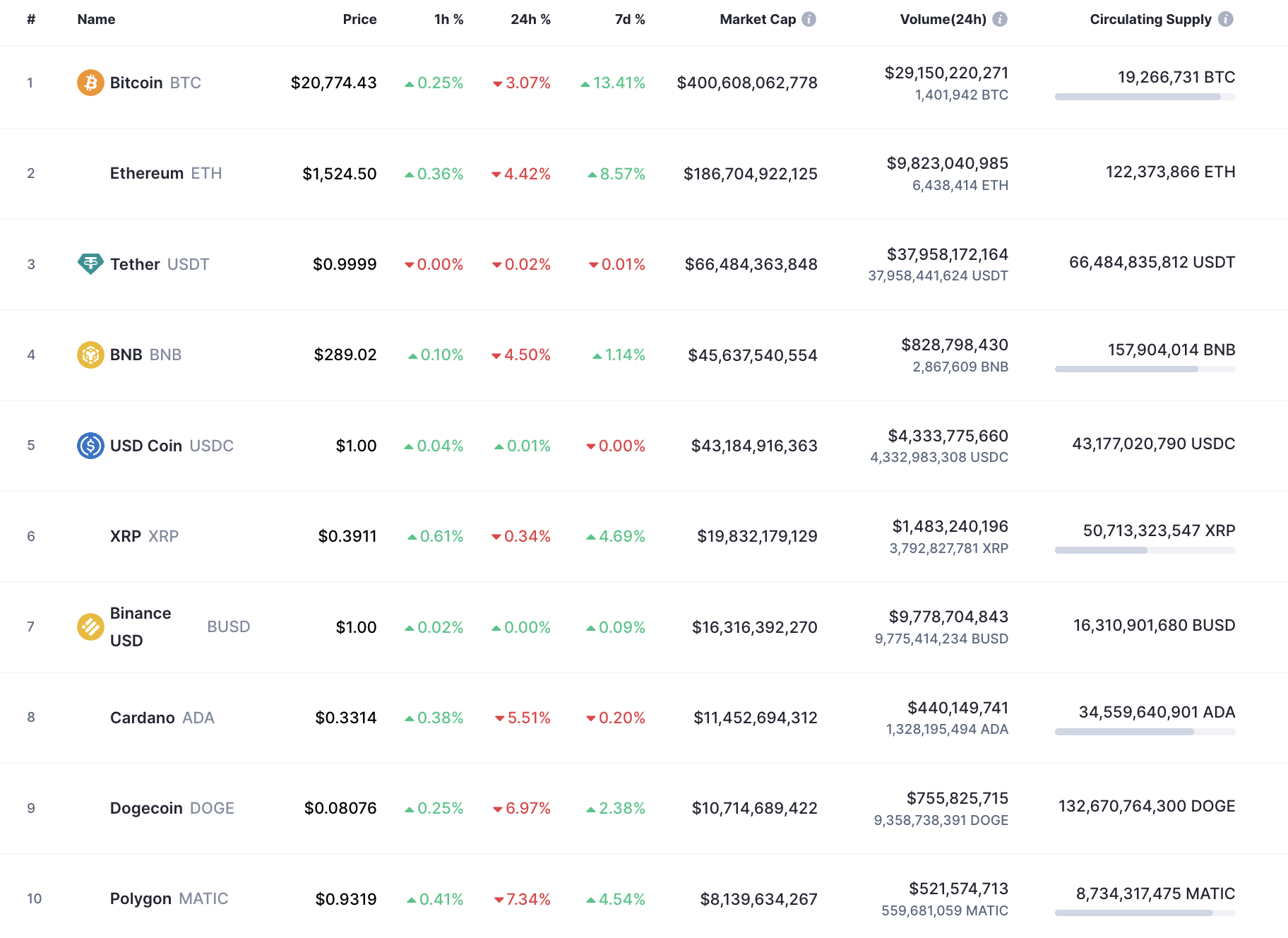Screen dimensions: 1288x938
Task: Sort the table by Market Cap
Action: click(756, 19)
